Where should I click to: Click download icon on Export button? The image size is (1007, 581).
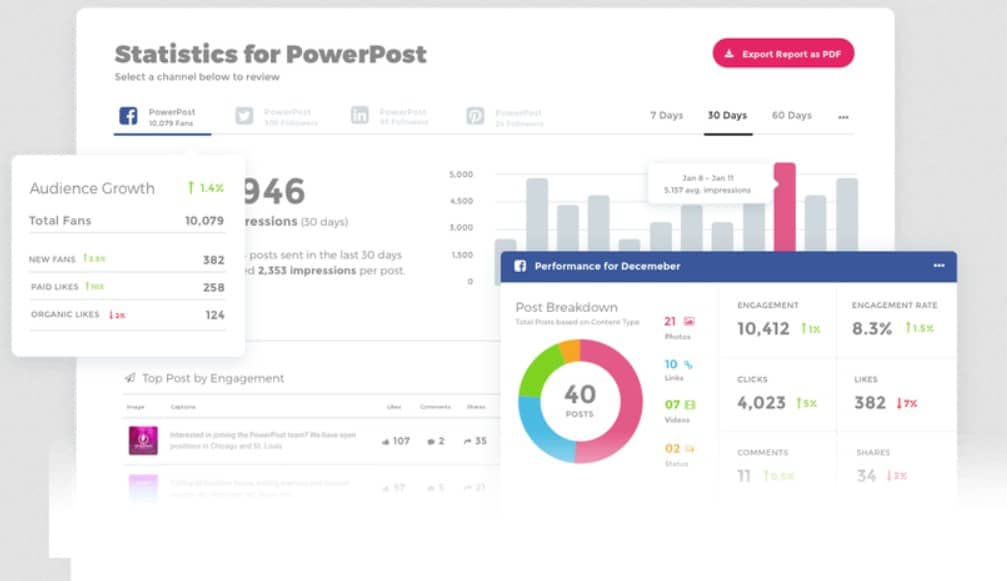[729, 54]
